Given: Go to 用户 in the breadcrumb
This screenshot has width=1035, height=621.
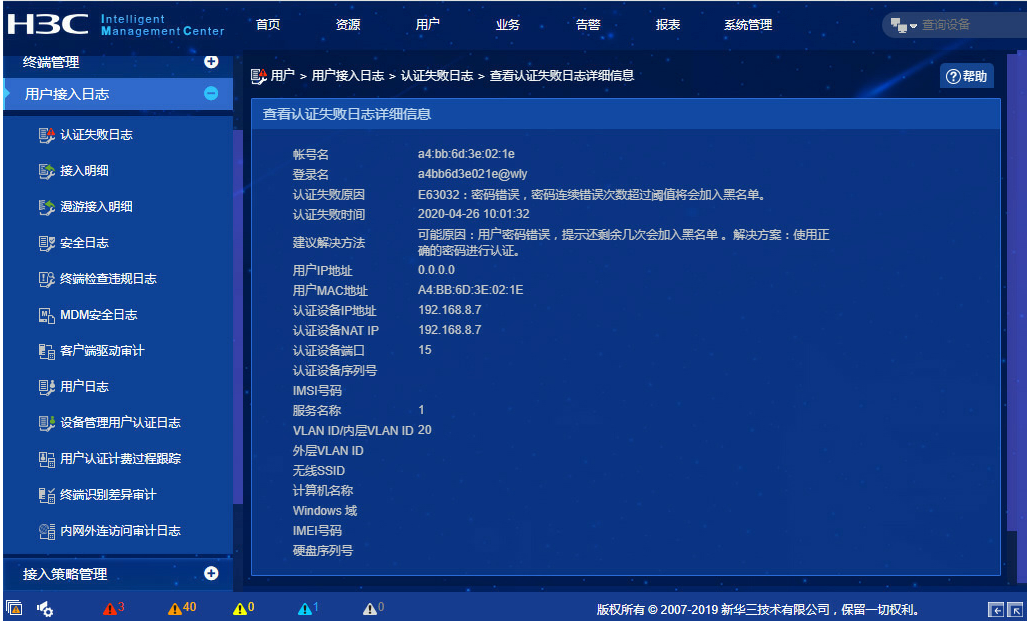Looking at the screenshot, I should [283, 76].
